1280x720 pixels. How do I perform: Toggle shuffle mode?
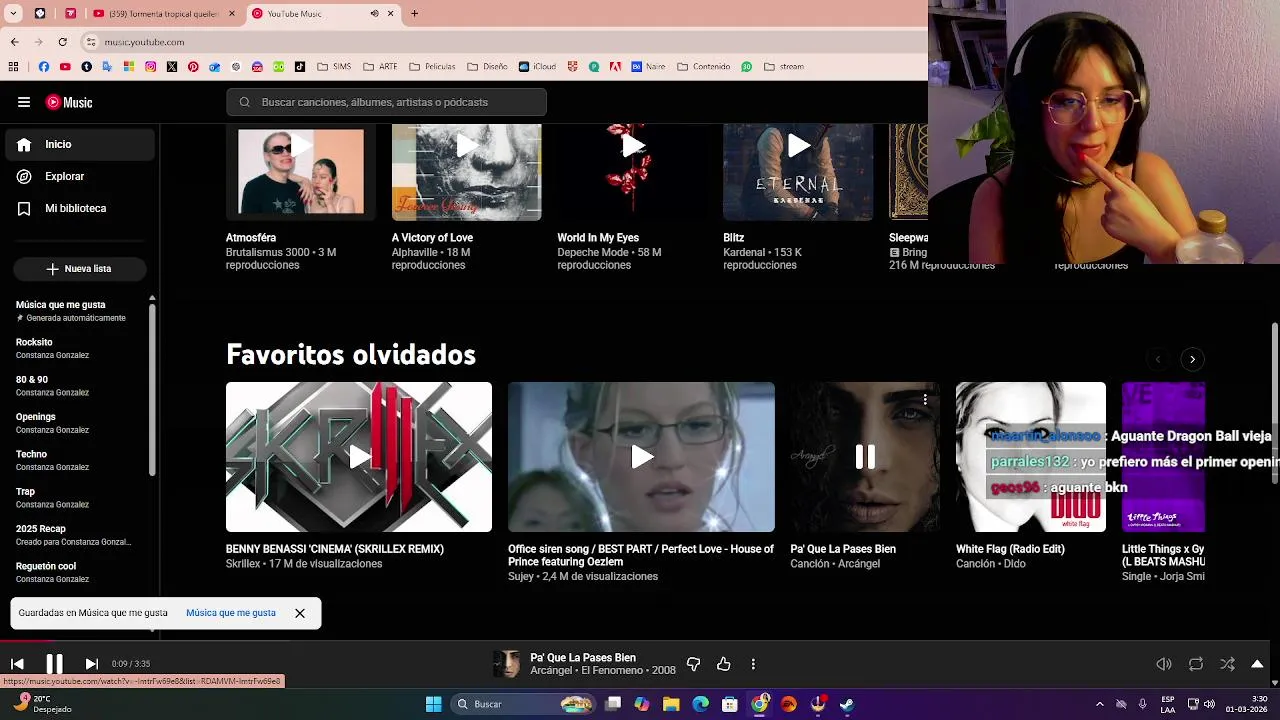pyautogui.click(x=1227, y=664)
